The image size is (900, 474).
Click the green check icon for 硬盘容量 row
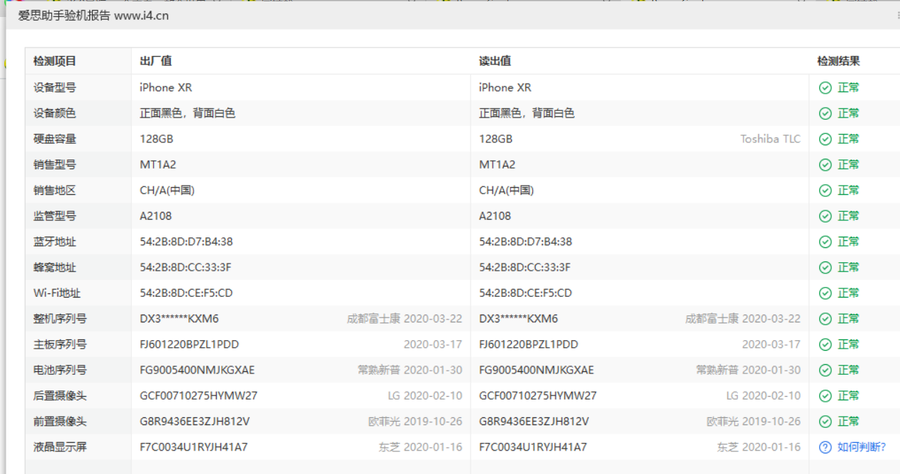tap(825, 139)
